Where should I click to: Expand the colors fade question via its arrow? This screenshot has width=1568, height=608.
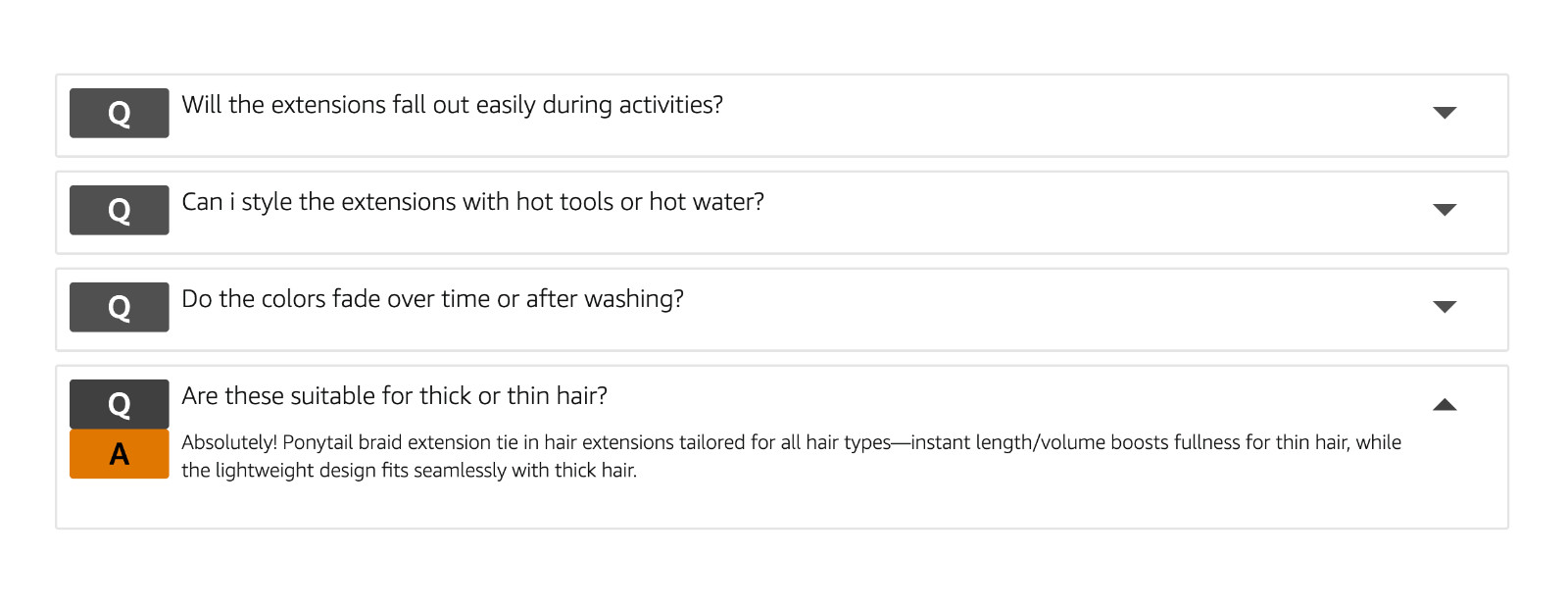click(x=1445, y=306)
